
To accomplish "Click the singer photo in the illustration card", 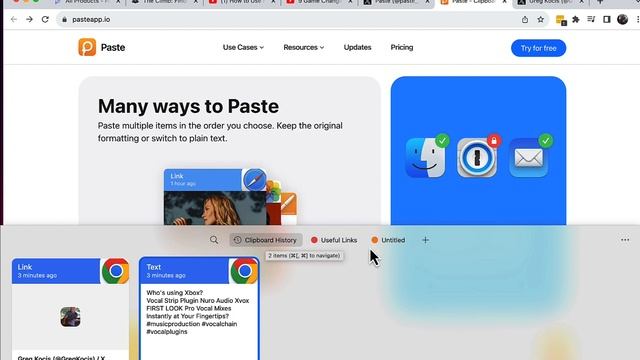I will pyautogui.click(x=215, y=208).
